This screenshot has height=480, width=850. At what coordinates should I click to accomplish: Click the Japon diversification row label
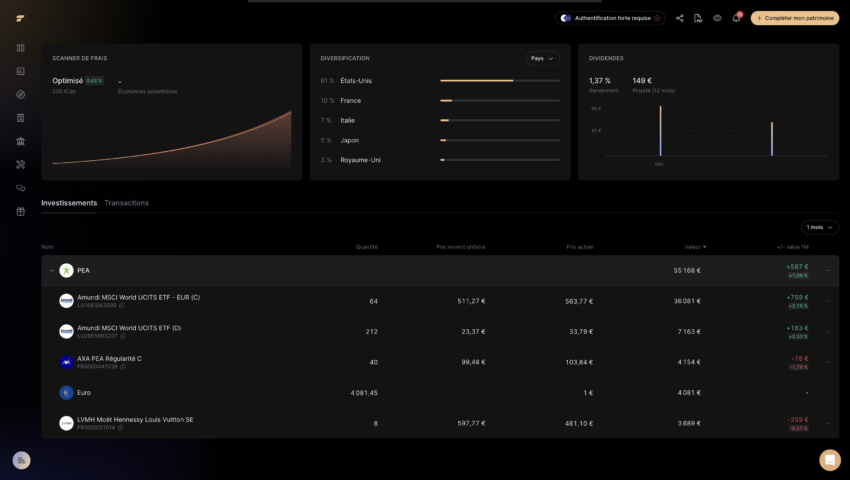click(350, 140)
